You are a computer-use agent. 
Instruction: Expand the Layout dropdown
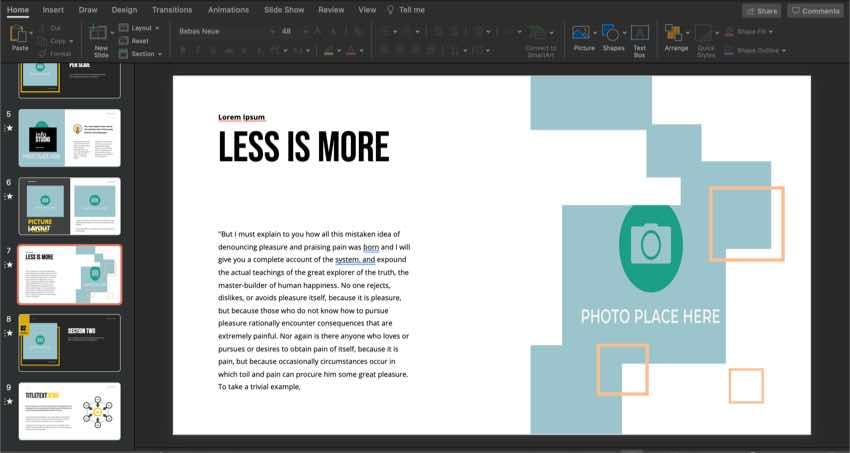[x=145, y=28]
